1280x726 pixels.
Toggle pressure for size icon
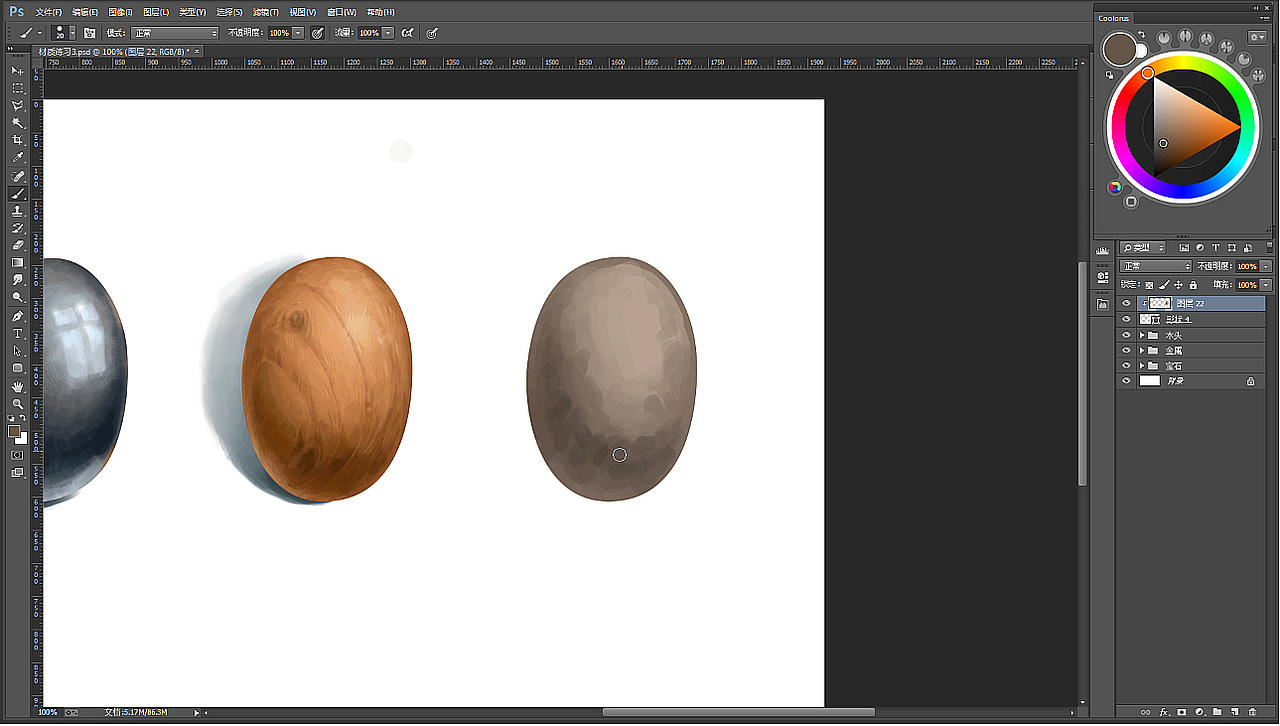(432, 33)
